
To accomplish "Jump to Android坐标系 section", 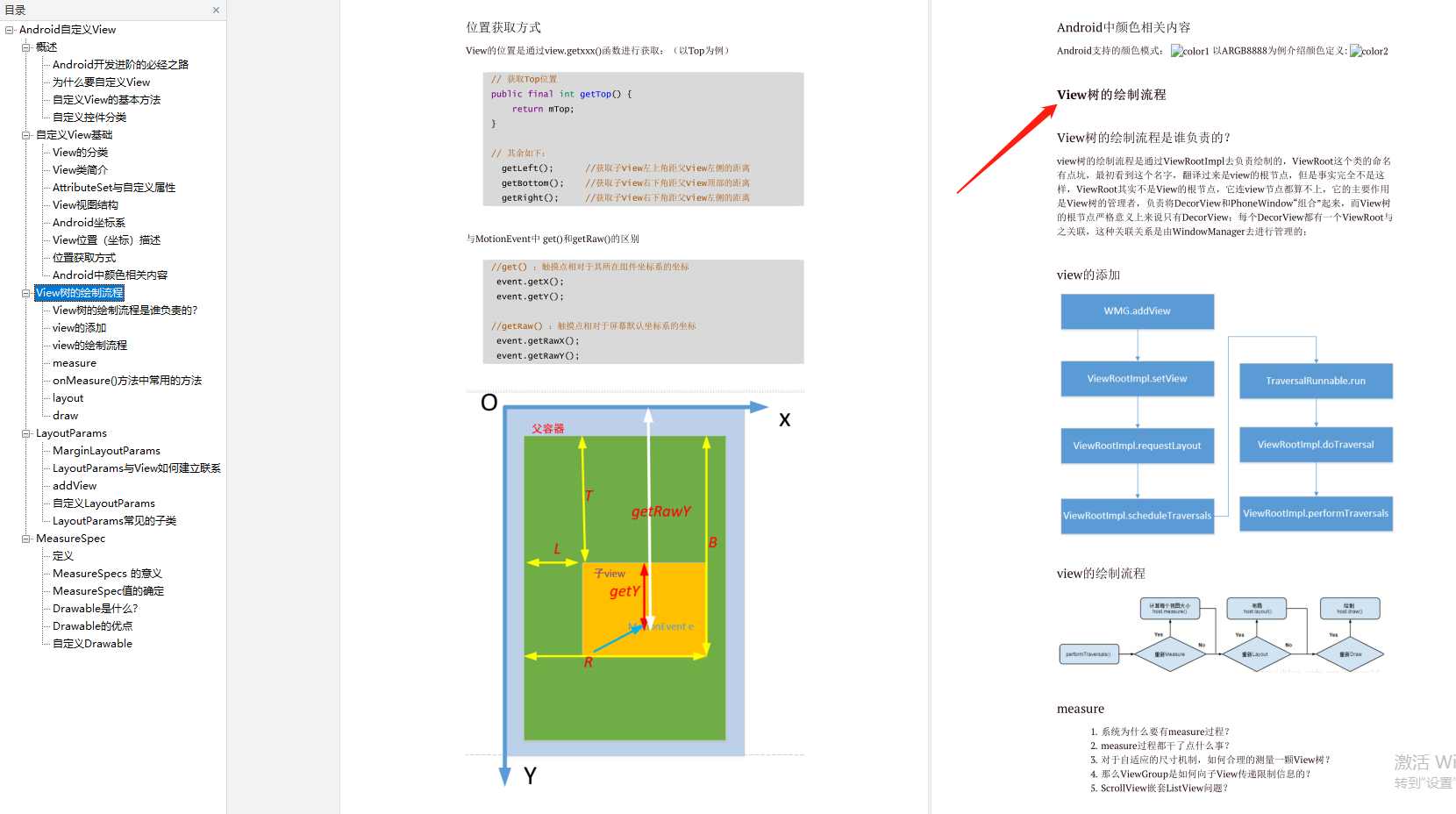I will [89, 223].
